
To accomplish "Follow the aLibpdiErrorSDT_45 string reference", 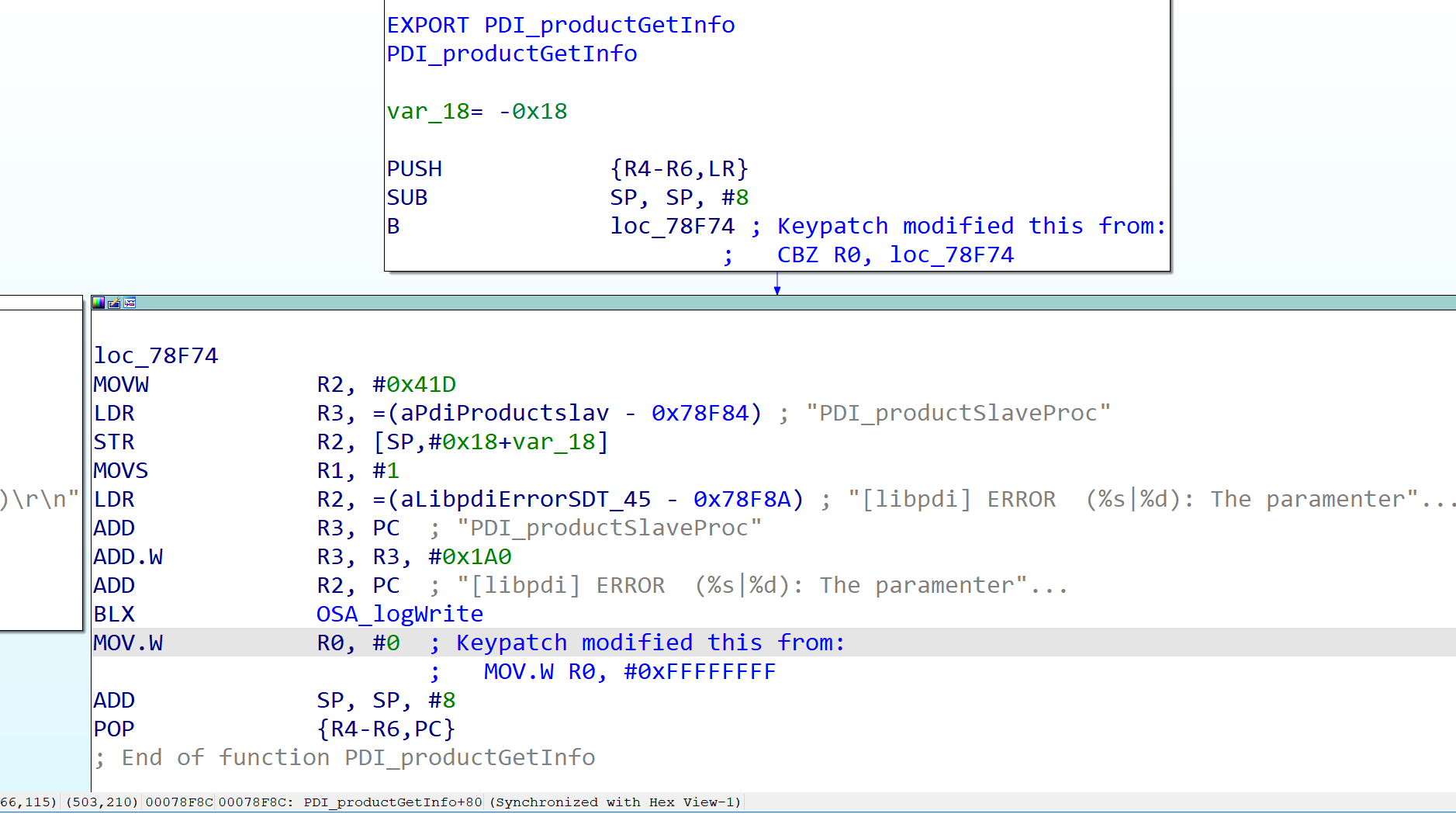I will tap(526, 499).
